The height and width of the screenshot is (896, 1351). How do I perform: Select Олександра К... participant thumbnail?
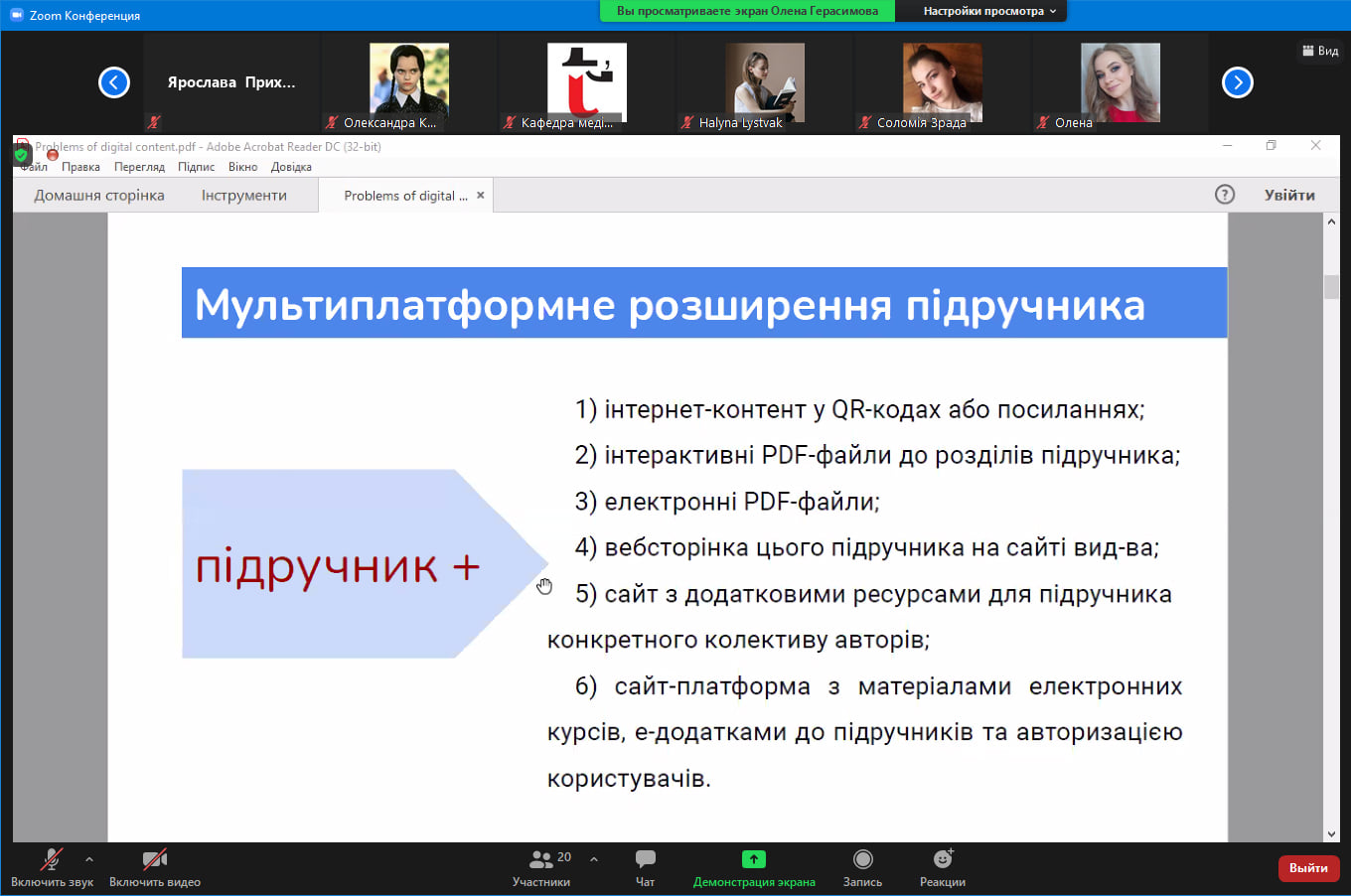click(x=409, y=82)
